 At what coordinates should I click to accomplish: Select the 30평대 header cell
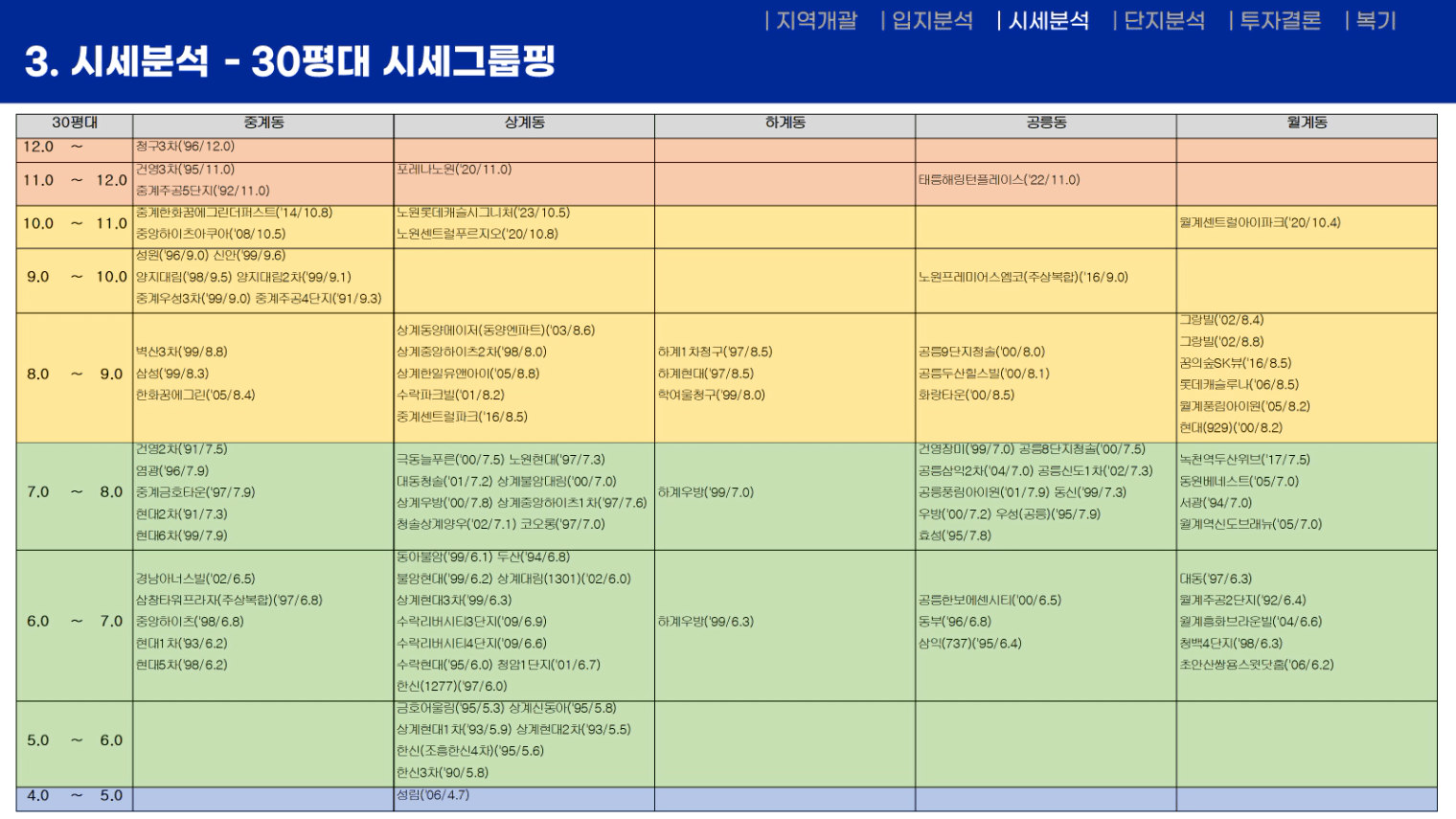[75, 124]
